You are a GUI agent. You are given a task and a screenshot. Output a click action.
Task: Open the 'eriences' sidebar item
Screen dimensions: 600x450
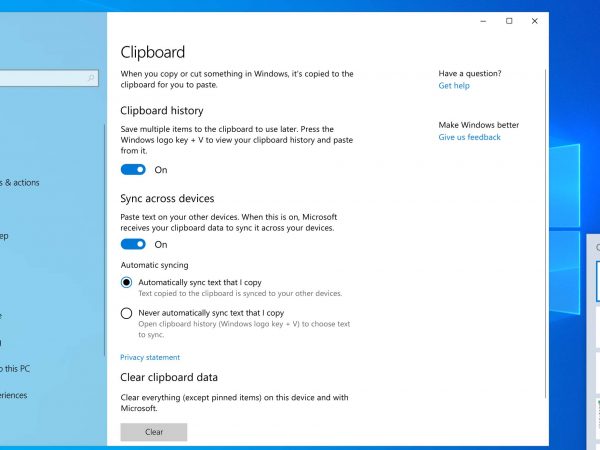click(x=13, y=395)
